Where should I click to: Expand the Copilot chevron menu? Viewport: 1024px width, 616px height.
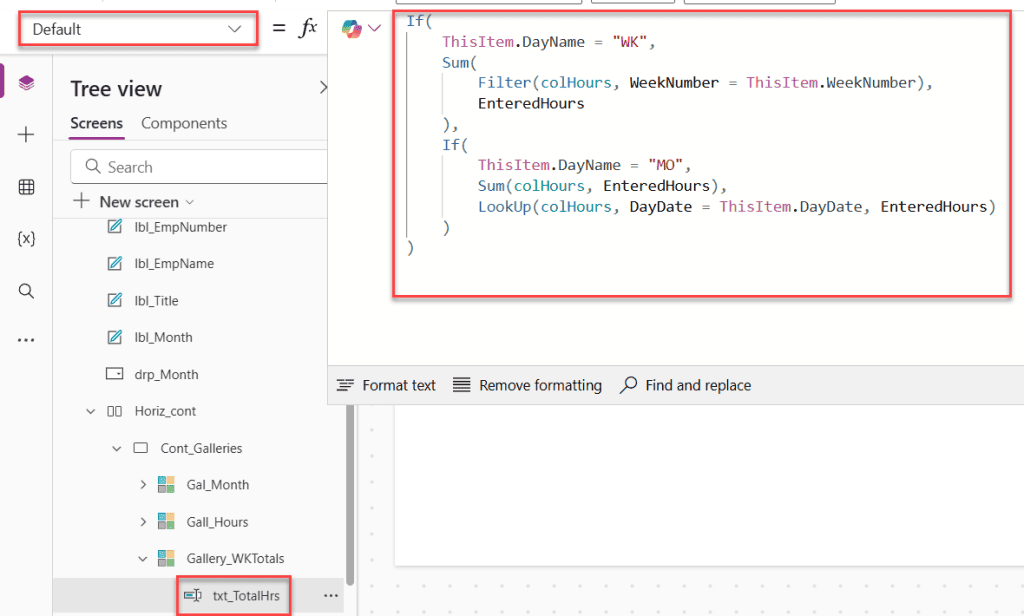pyautogui.click(x=374, y=28)
